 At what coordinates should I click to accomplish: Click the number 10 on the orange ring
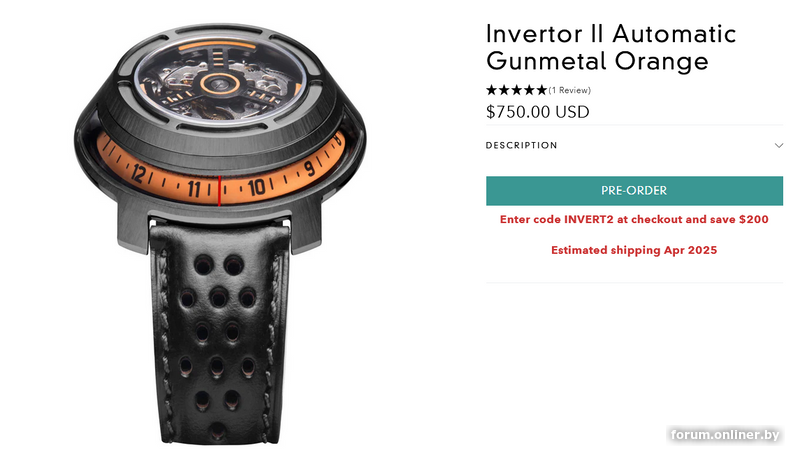point(256,188)
